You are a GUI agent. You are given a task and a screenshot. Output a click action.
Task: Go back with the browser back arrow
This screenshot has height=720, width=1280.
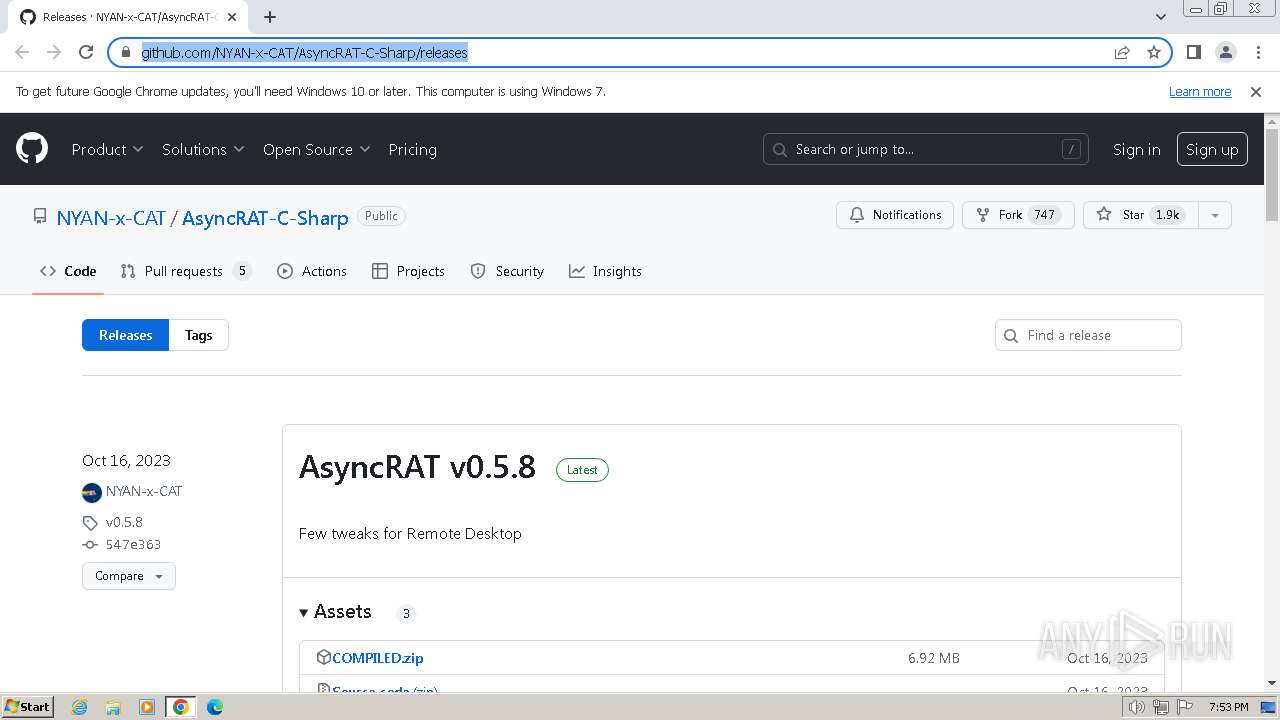pos(22,52)
